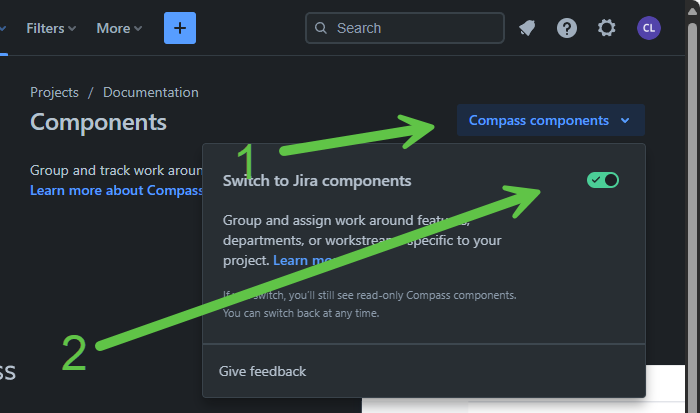The image size is (700, 413).
Task: Click the text You can switch back at any time
Action: [x=301, y=313]
